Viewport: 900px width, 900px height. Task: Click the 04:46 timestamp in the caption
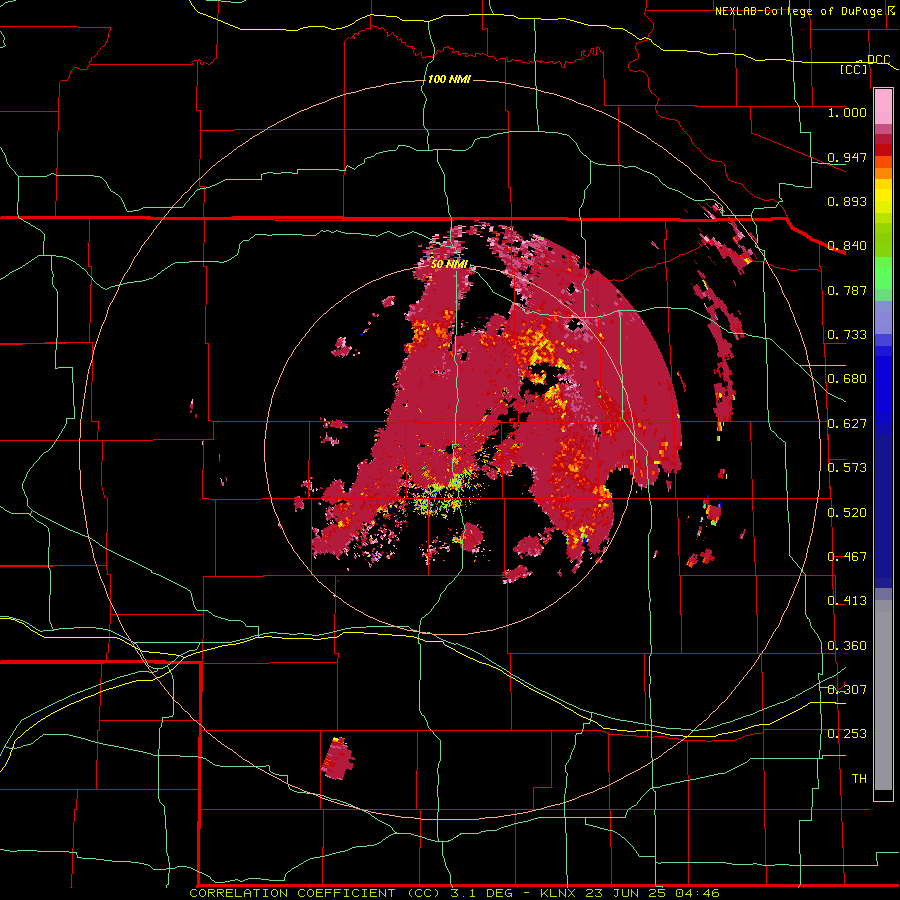pos(697,893)
